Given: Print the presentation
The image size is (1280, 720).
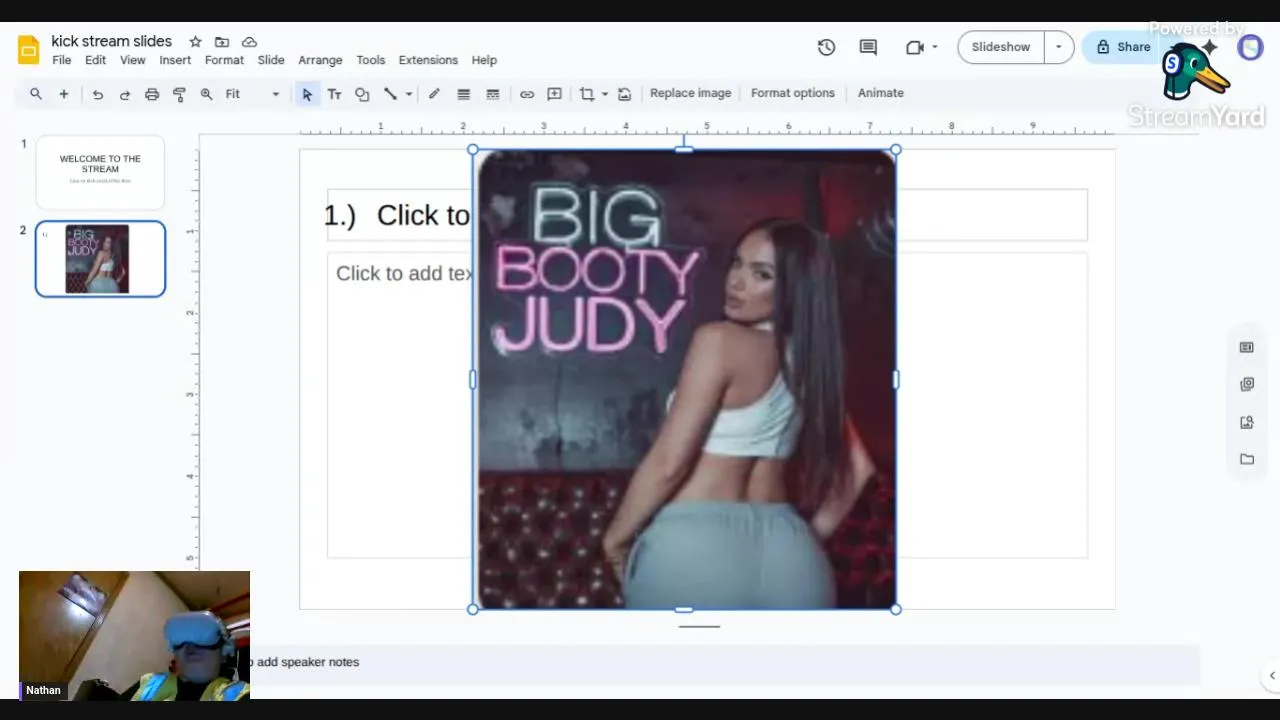Looking at the screenshot, I should [x=152, y=94].
